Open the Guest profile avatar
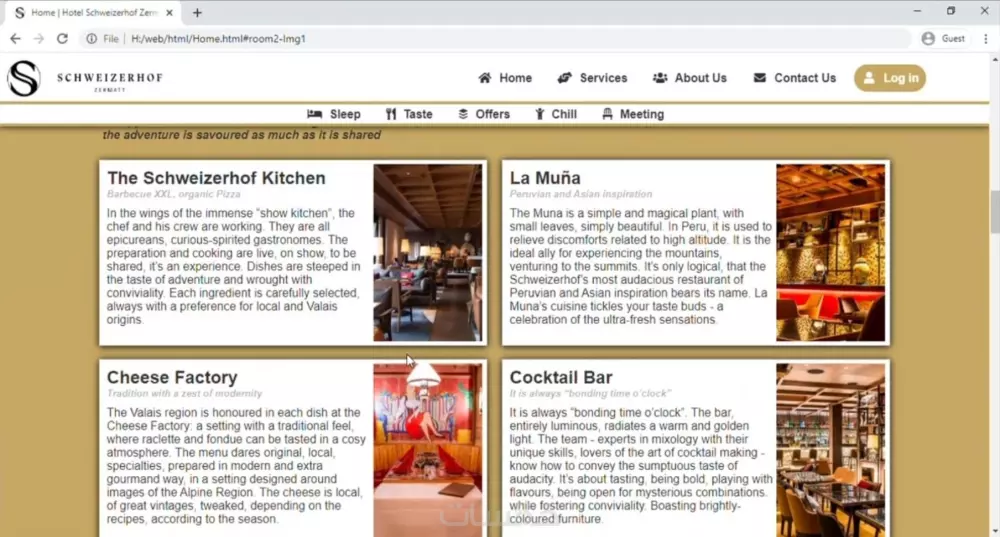Viewport: 1000px width, 537px height. tap(928, 39)
